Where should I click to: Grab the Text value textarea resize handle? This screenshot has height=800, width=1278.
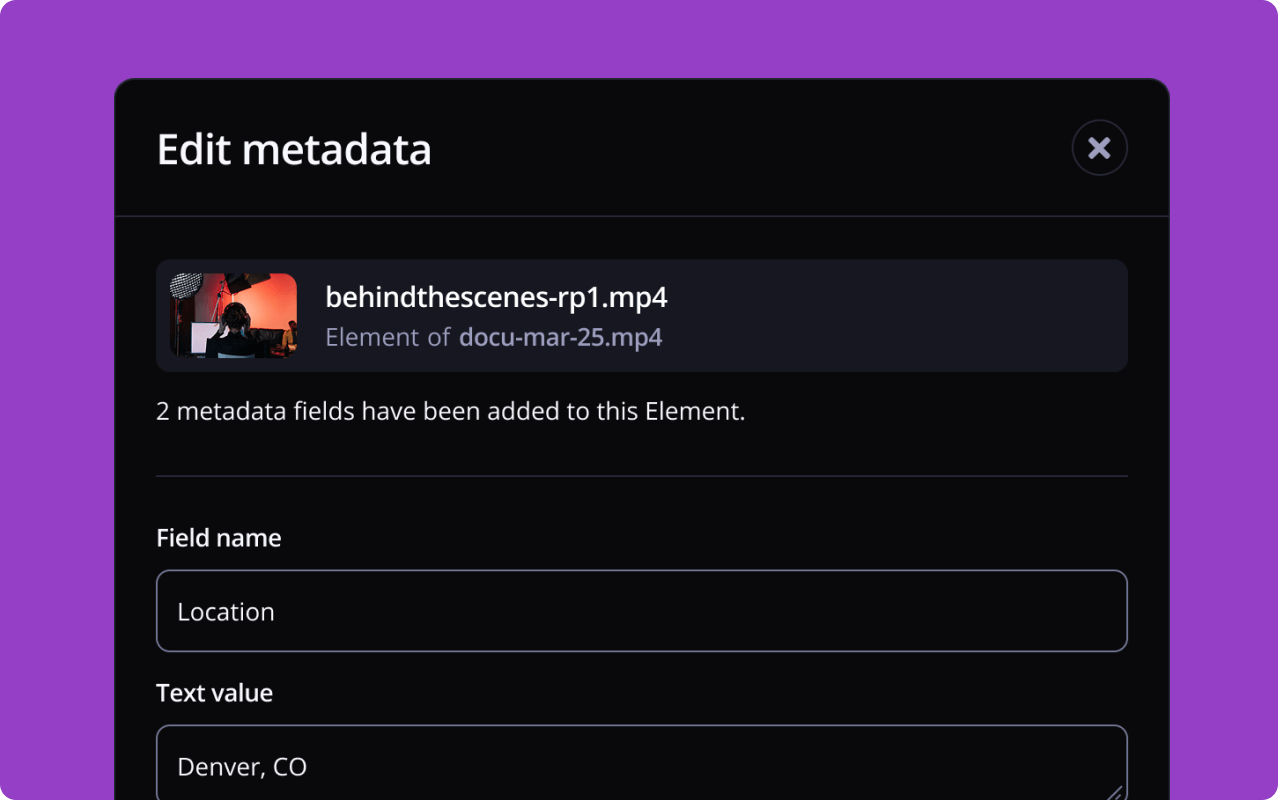pos(1115,792)
